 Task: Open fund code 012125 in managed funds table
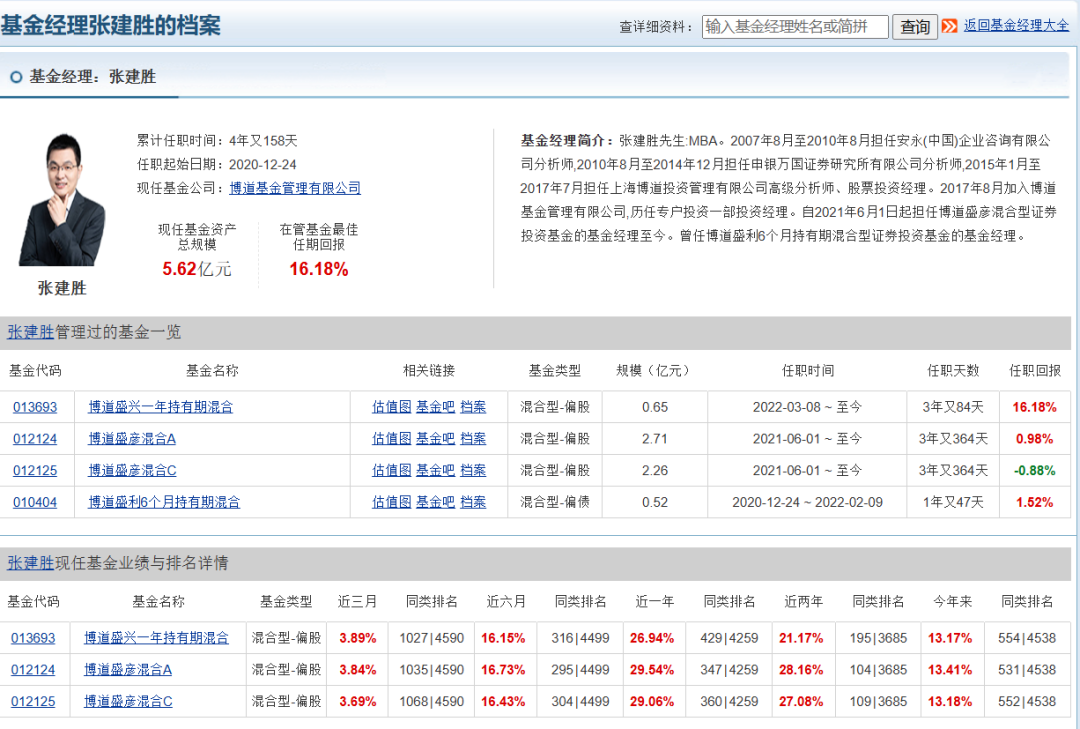click(x=35, y=471)
